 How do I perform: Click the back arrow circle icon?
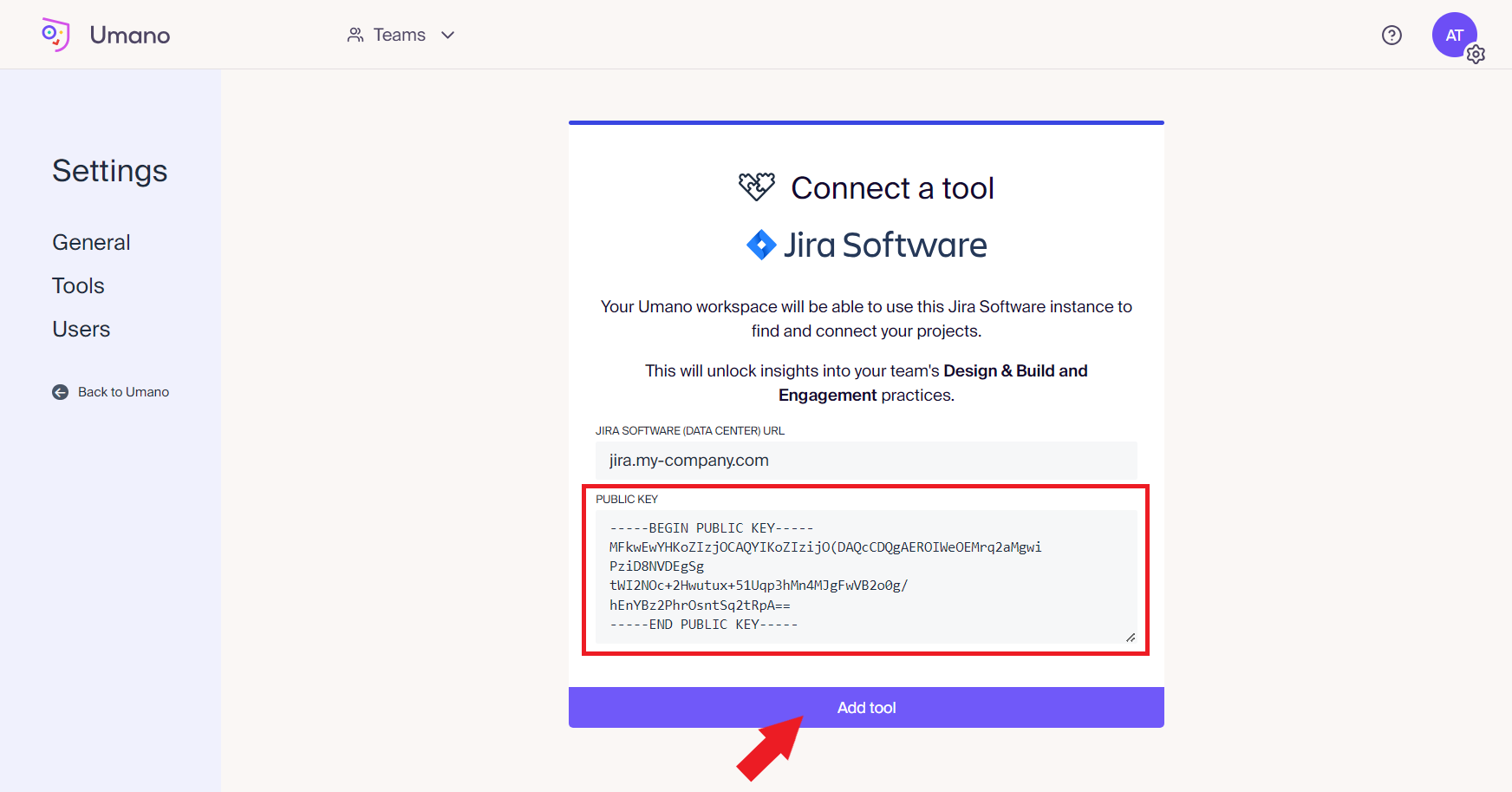tap(60, 392)
